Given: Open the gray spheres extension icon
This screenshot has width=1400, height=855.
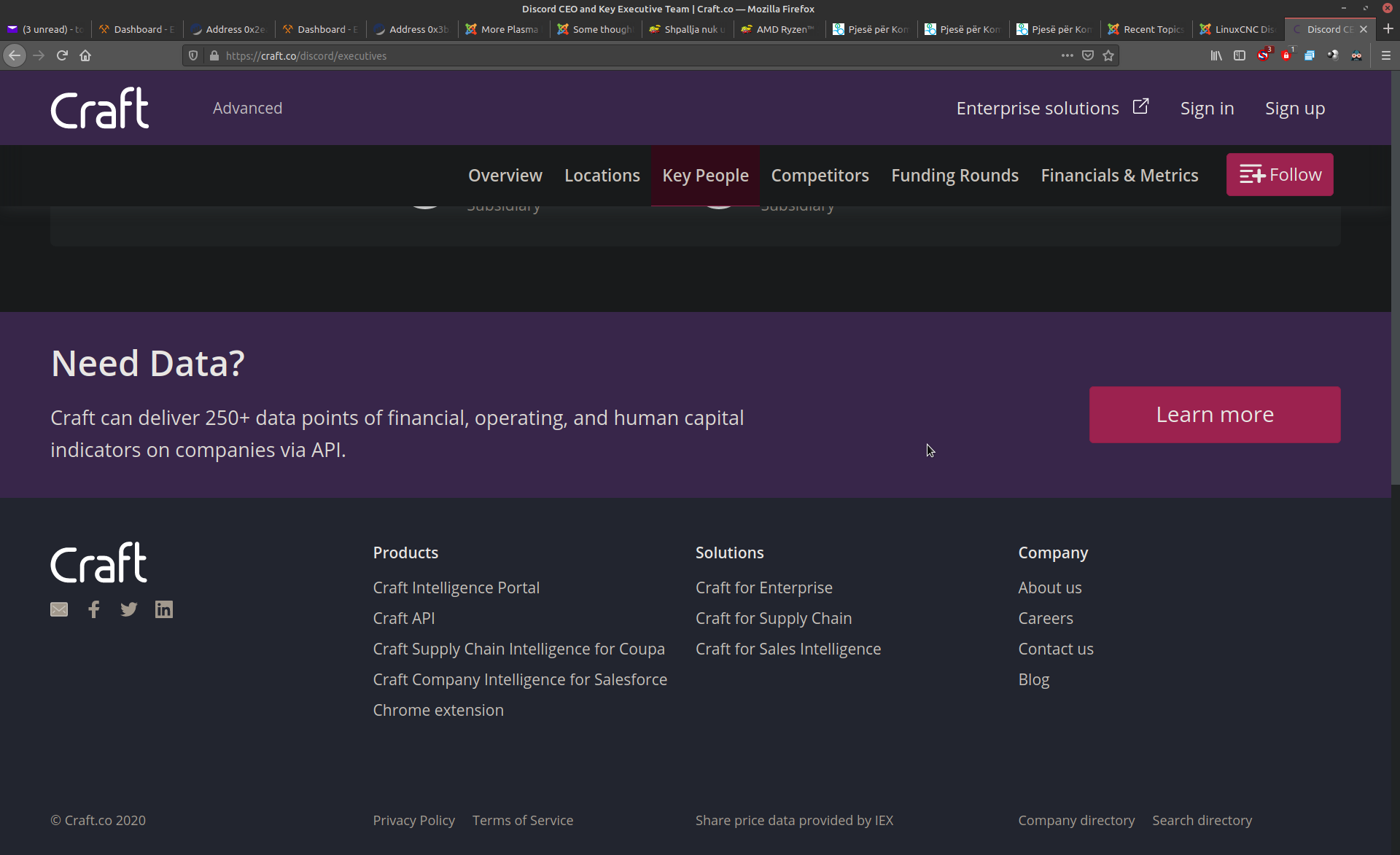Looking at the screenshot, I should pos(1333,55).
